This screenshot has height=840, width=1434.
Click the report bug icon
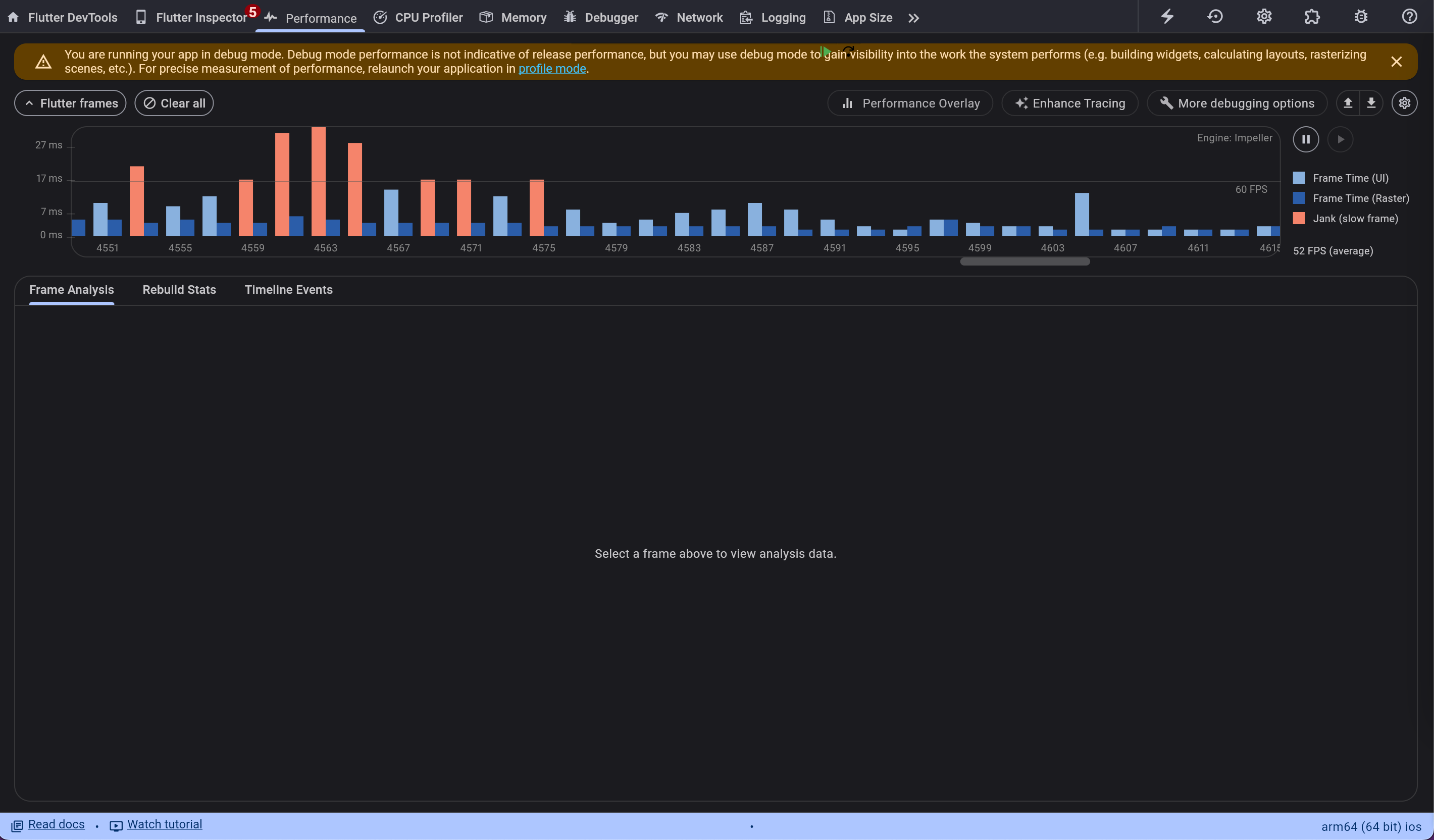coord(1361,17)
